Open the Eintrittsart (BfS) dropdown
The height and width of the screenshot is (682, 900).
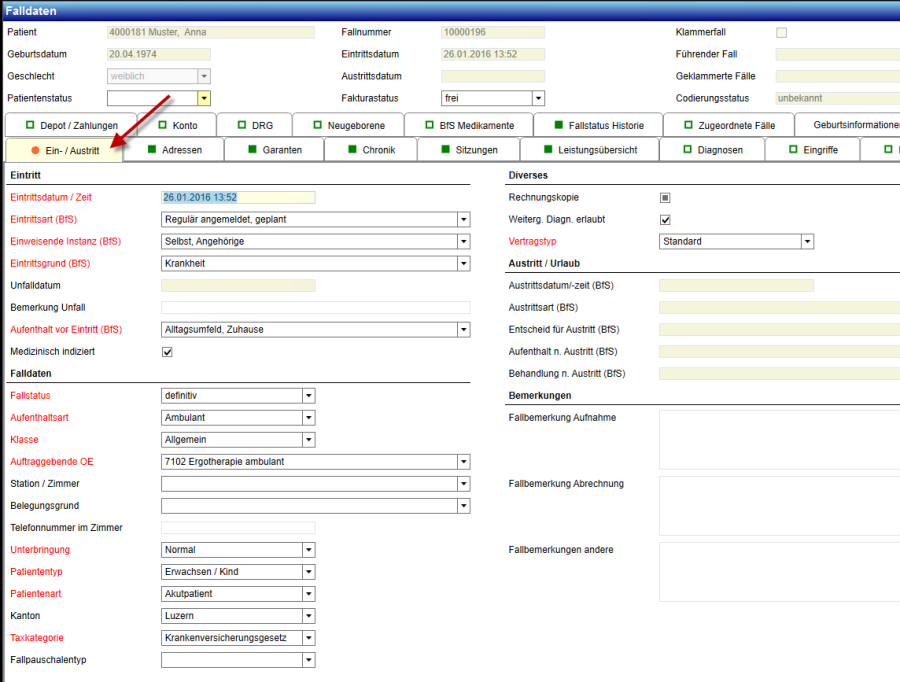pyautogui.click(x=463, y=220)
